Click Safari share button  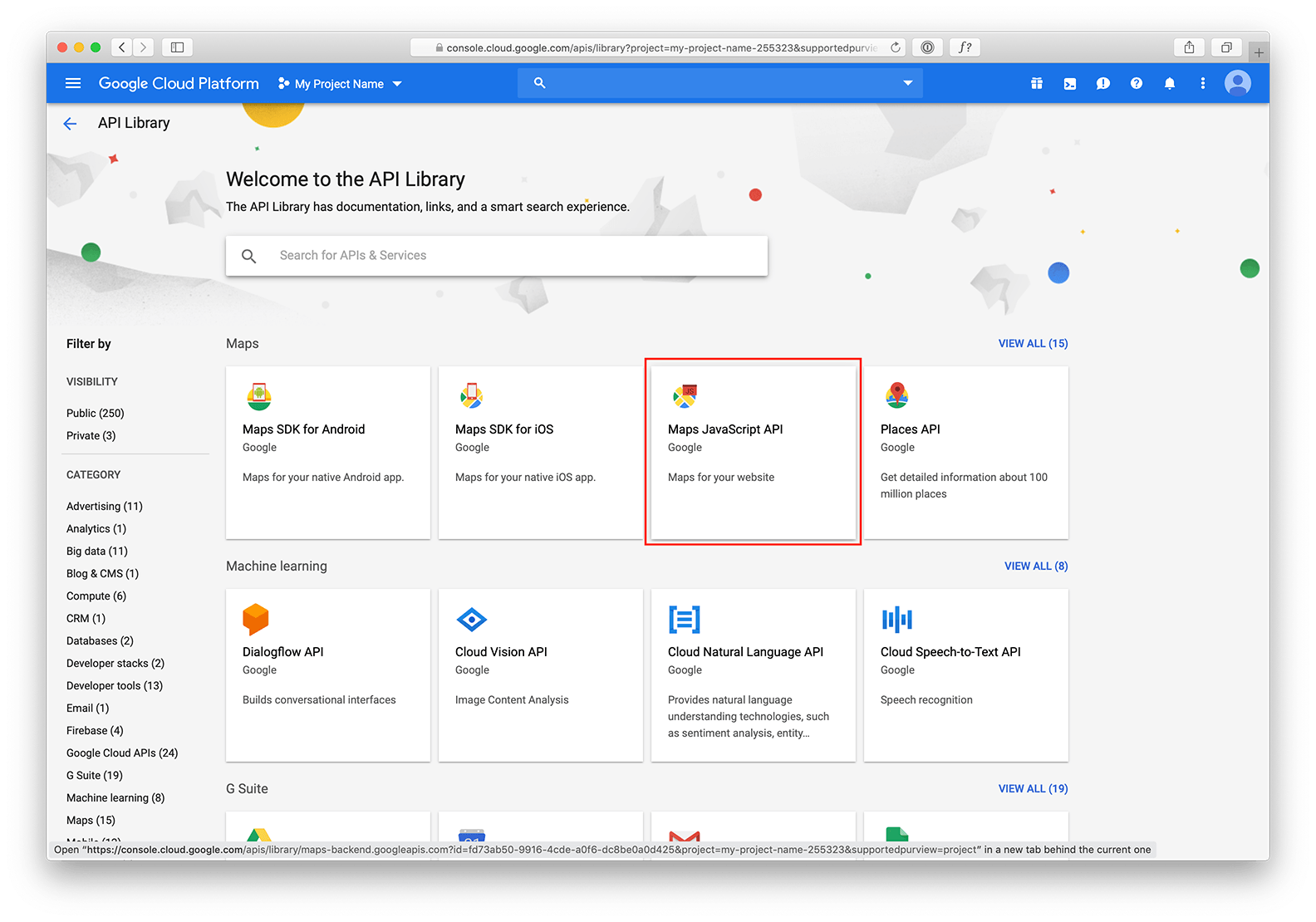(1190, 47)
